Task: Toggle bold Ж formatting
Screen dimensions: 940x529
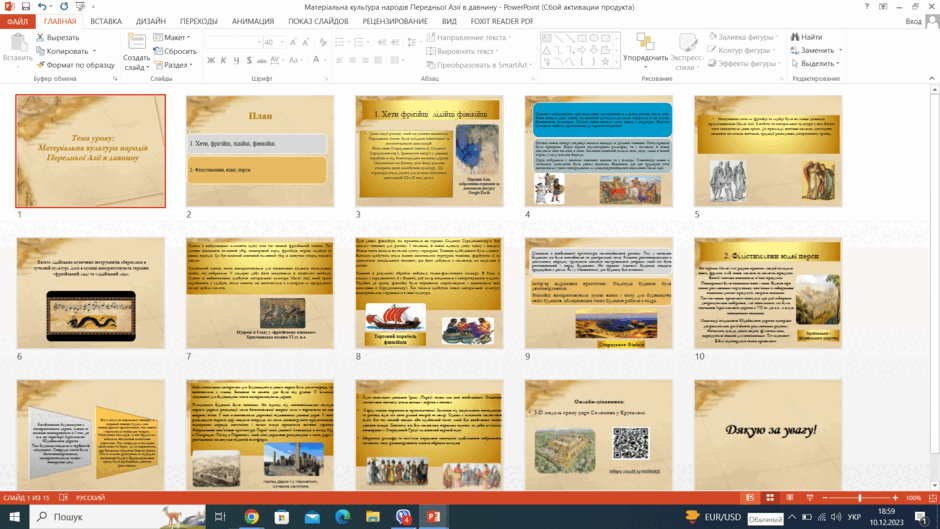Action: pyautogui.click(x=211, y=61)
